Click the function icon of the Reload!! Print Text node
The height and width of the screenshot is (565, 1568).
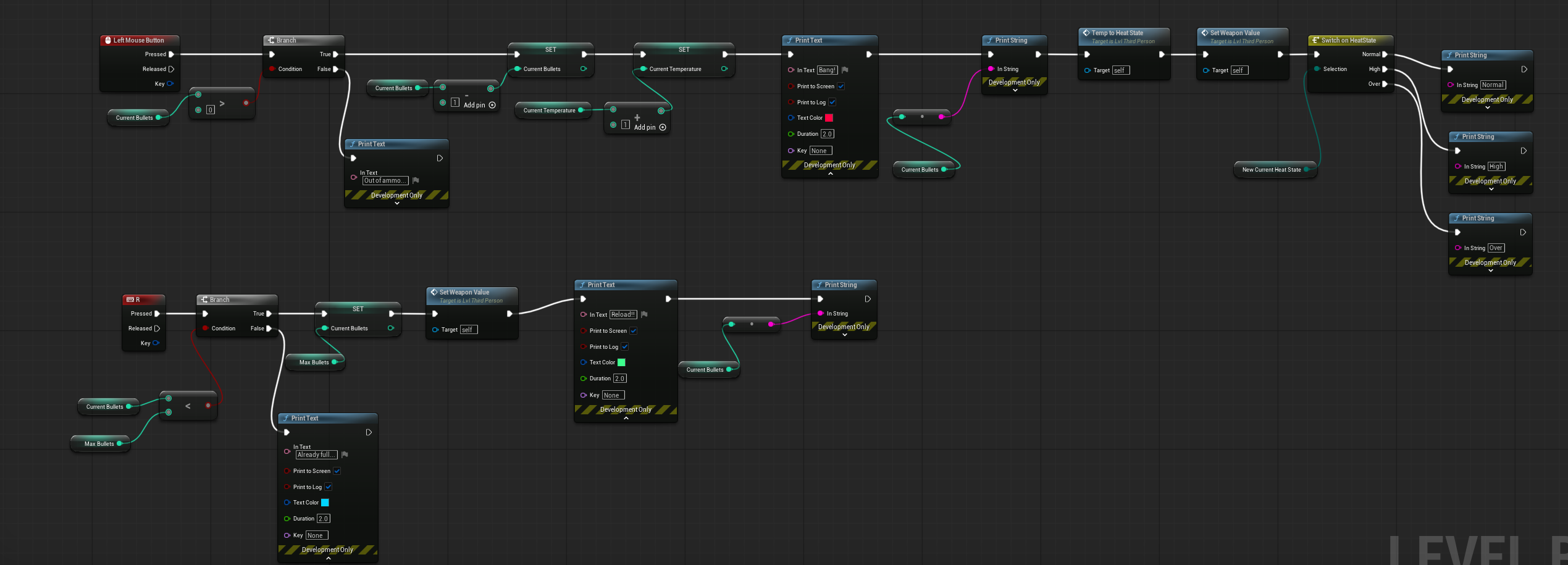tap(582, 285)
